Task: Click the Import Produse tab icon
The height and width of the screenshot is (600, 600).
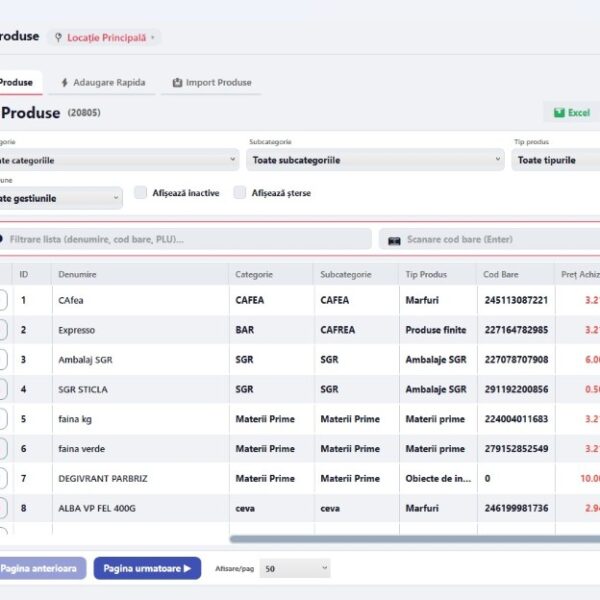Action: pos(177,82)
